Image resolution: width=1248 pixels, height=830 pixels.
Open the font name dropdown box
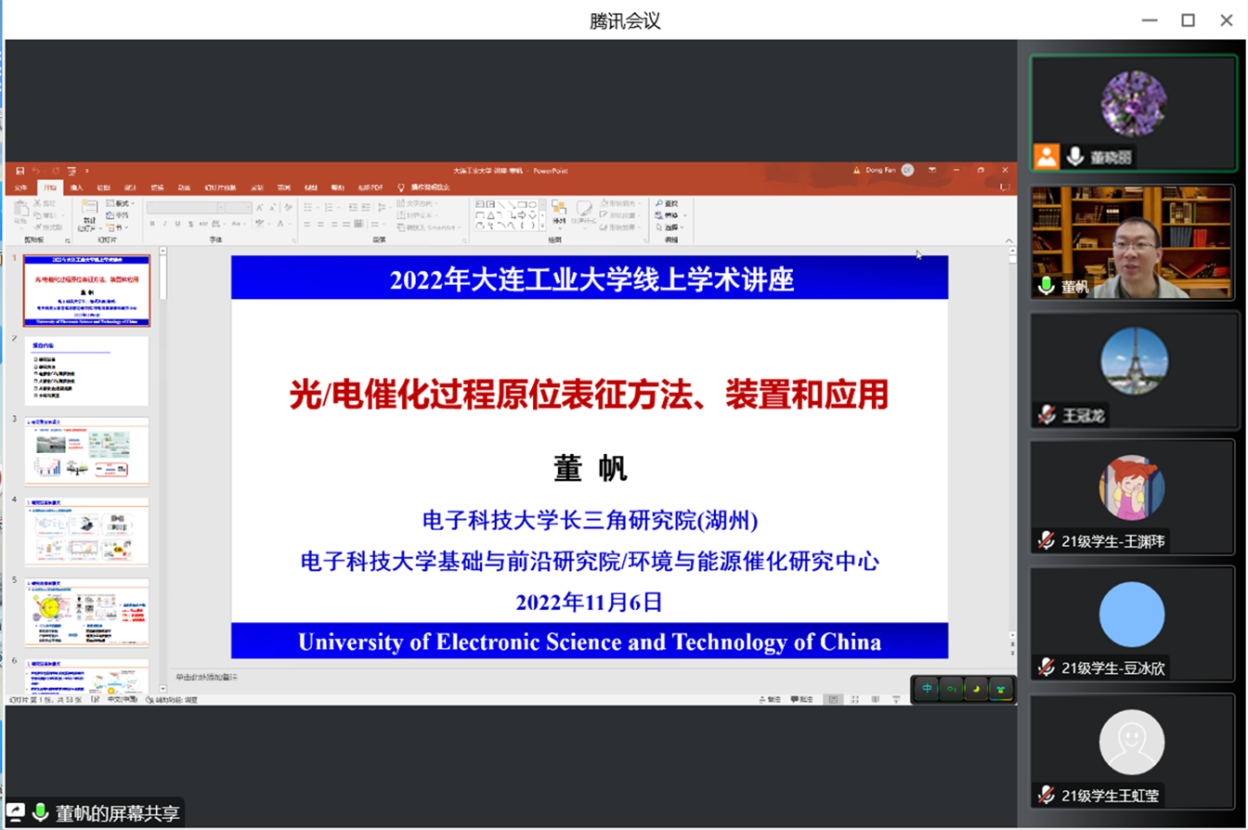click(184, 207)
